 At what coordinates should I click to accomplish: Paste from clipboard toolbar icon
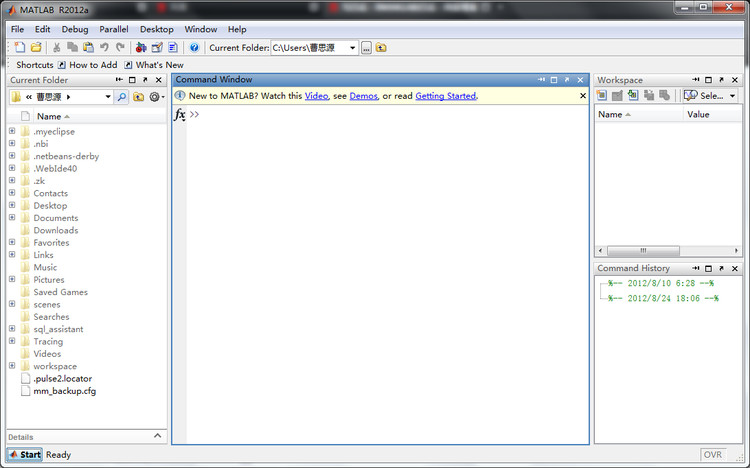(88, 47)
